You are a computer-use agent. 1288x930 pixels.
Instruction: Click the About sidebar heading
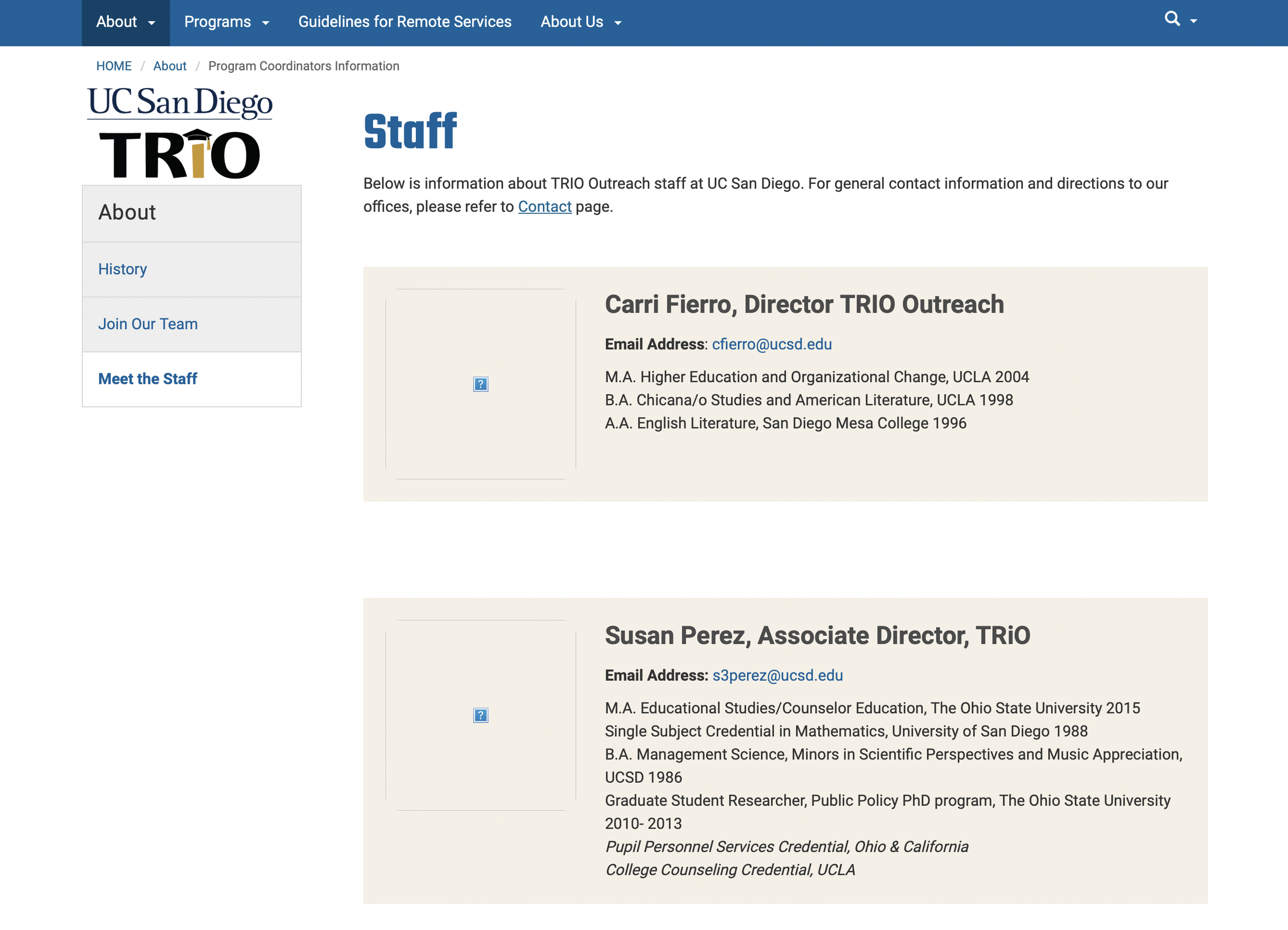coord(127,212)
